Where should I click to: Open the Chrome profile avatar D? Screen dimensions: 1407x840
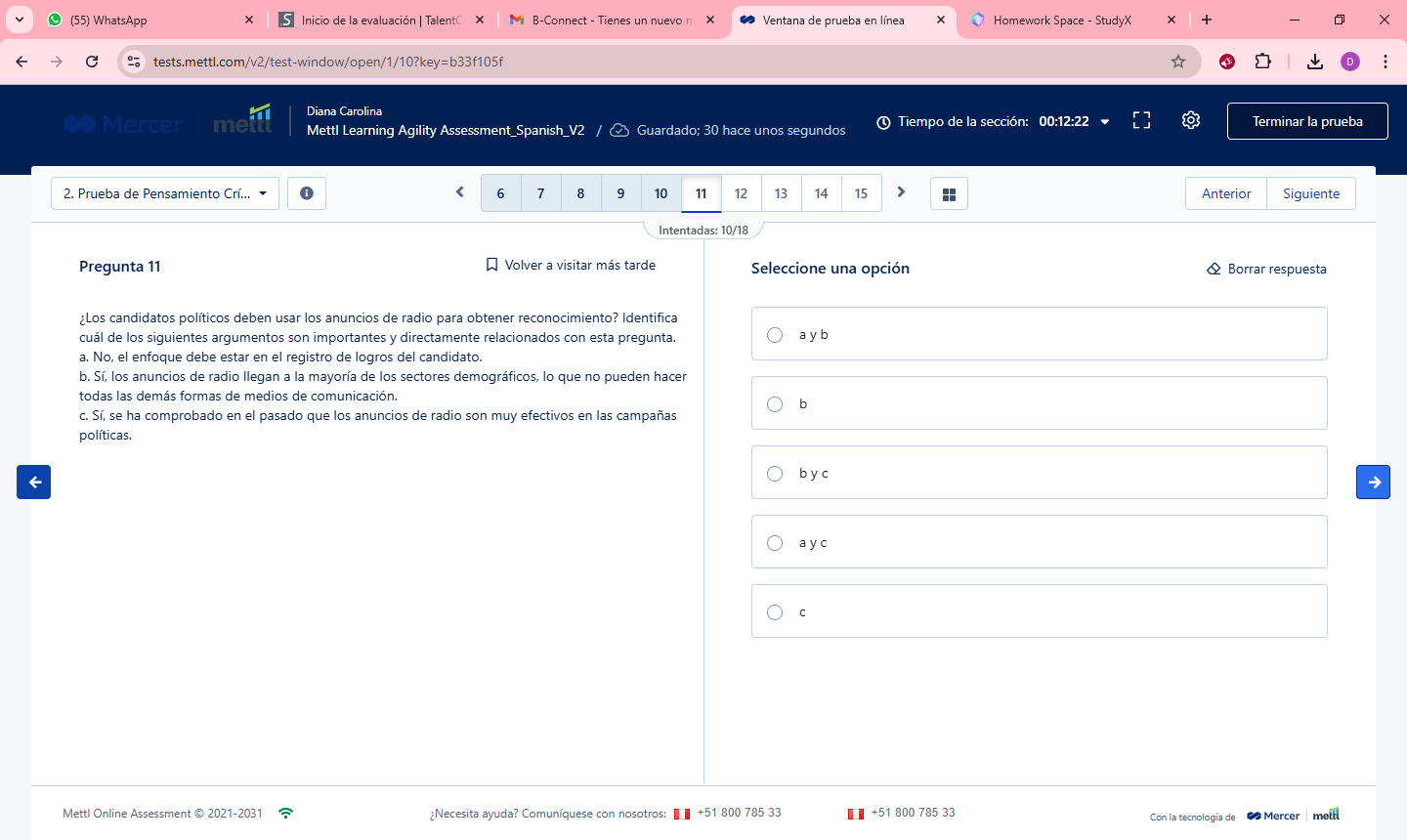pos(1350,62)
